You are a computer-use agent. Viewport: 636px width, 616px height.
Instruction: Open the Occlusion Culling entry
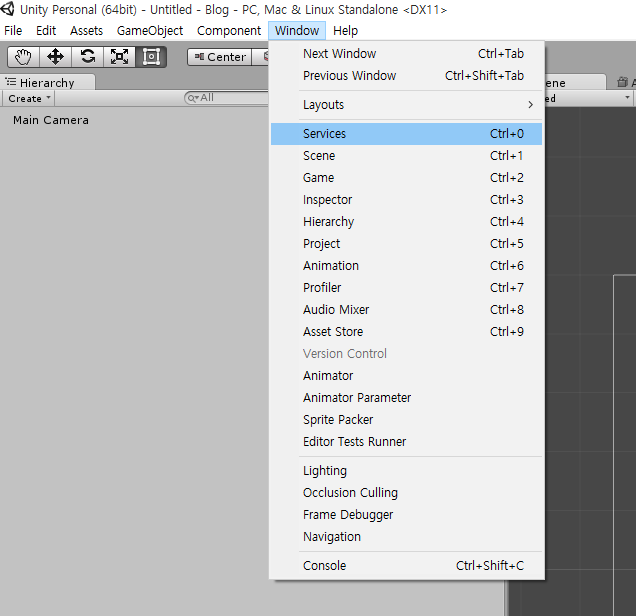pyautogui.click(x=406, y=492)
